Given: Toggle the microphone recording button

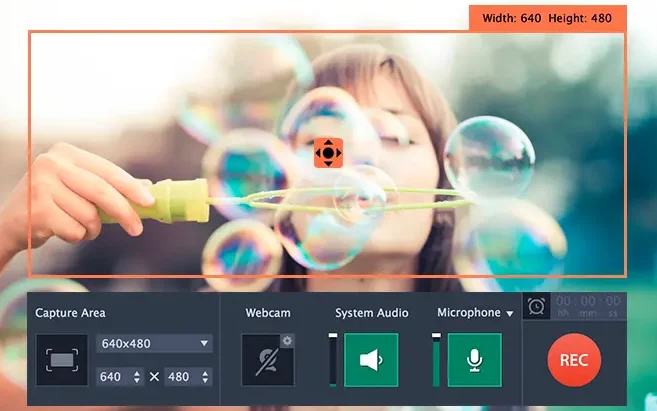Looking at the screenshot, I should click(474, 359).
